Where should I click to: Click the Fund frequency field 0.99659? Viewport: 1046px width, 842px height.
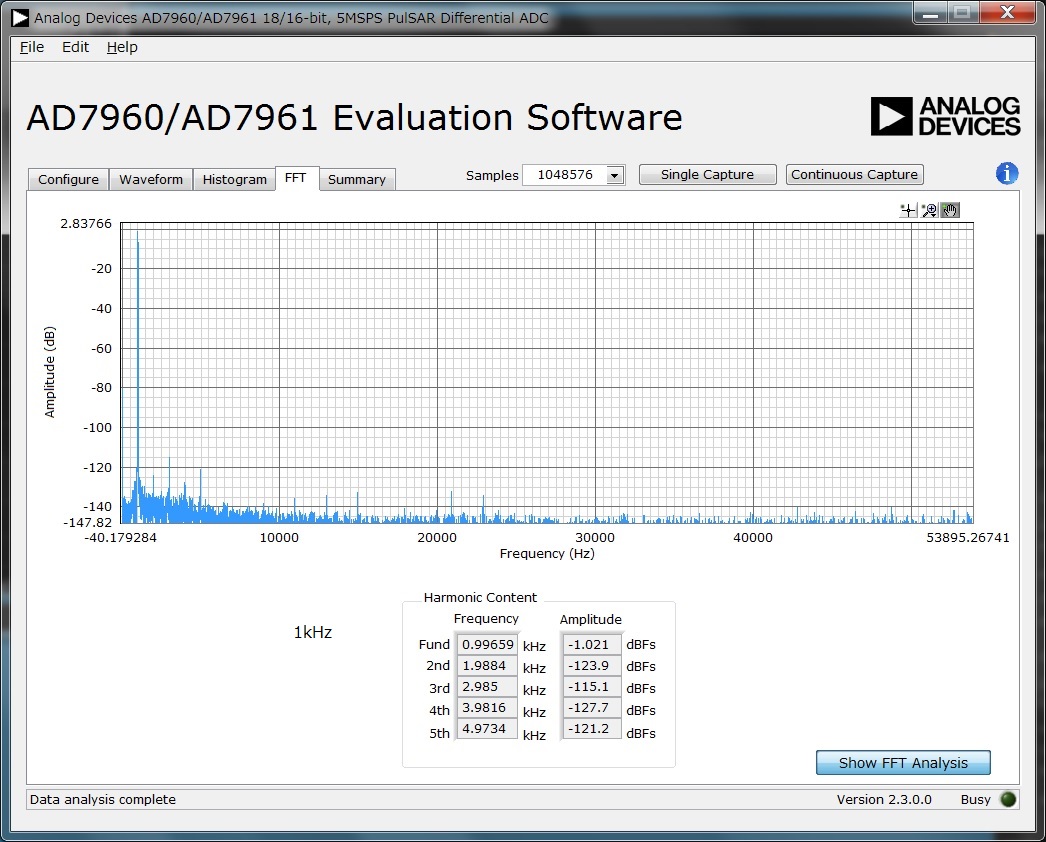click(488, 645)
